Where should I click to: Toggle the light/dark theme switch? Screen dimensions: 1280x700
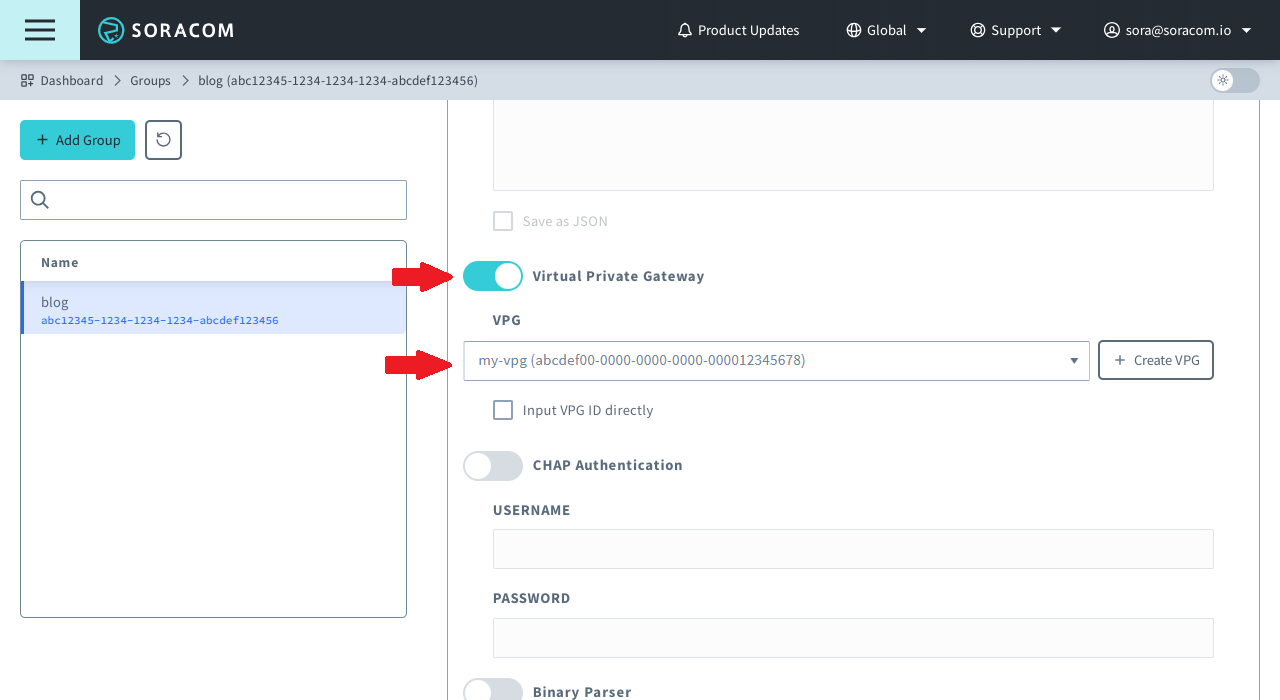[x=1233, y=80]
